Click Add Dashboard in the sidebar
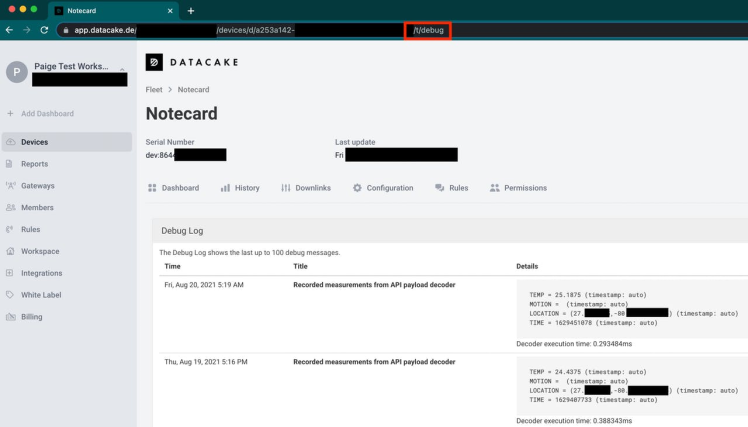Viewport: 748px width, 427px height. coord(47,114)
